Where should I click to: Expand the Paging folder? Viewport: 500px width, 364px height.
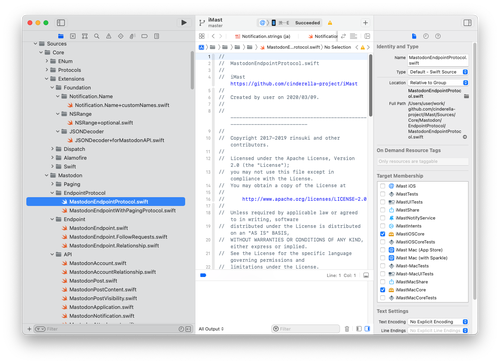[52, 184]
